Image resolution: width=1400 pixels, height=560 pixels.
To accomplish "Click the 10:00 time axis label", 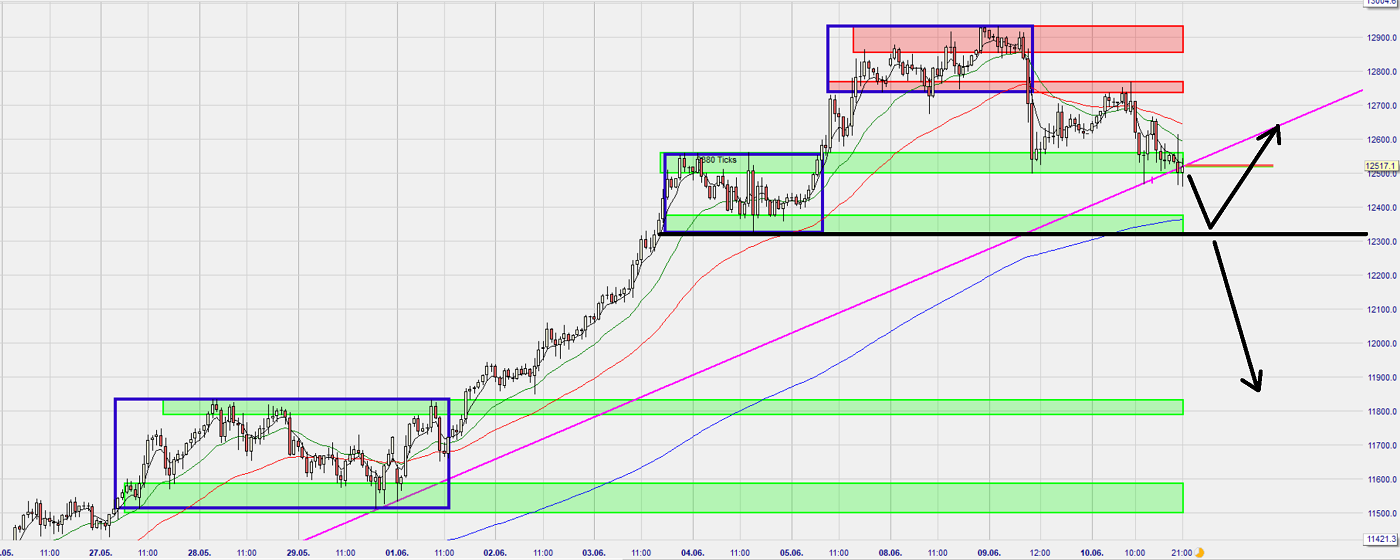I will 1135,552.
